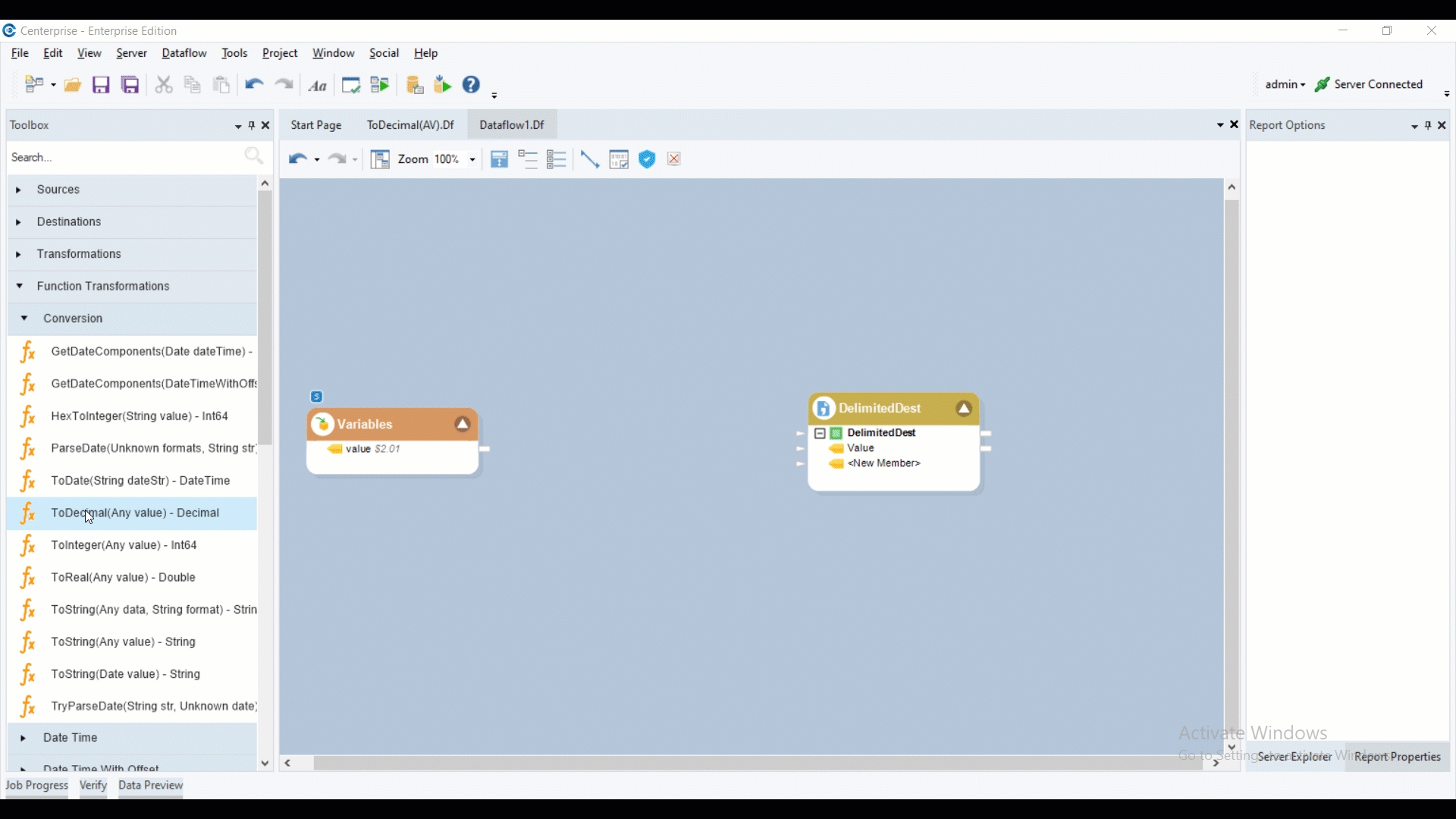1456x819 pixels.
Task: Click the Server Explorer tab button
Action: pyautogui.click(x=1294, y=757)
